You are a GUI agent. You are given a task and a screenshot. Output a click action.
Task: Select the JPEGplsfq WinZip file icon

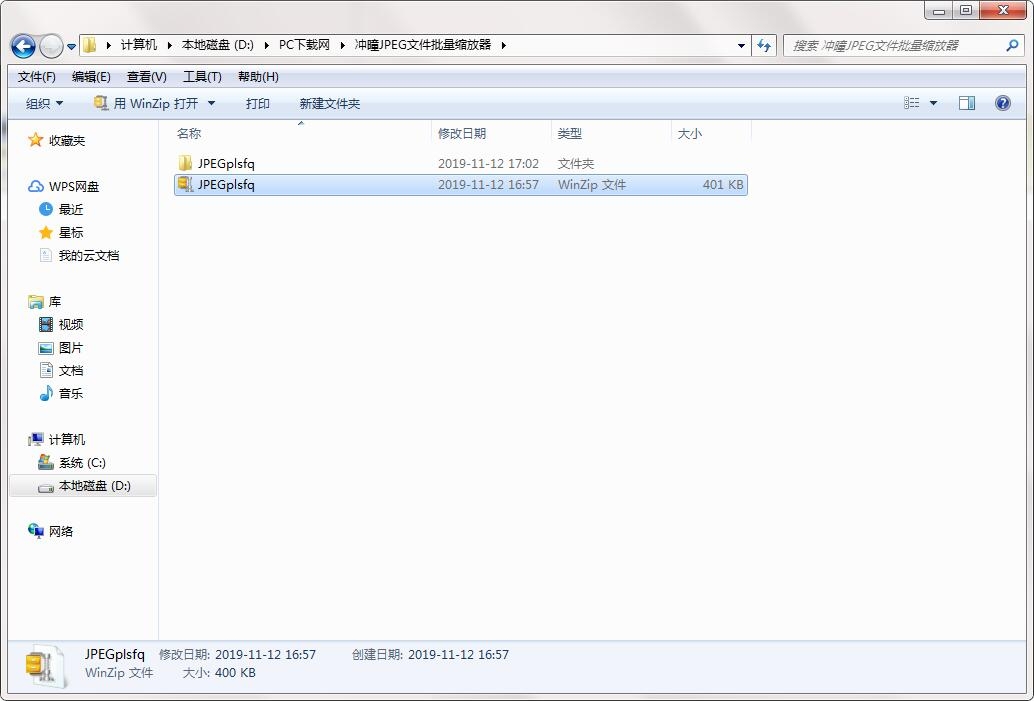(x=185, y=185)
